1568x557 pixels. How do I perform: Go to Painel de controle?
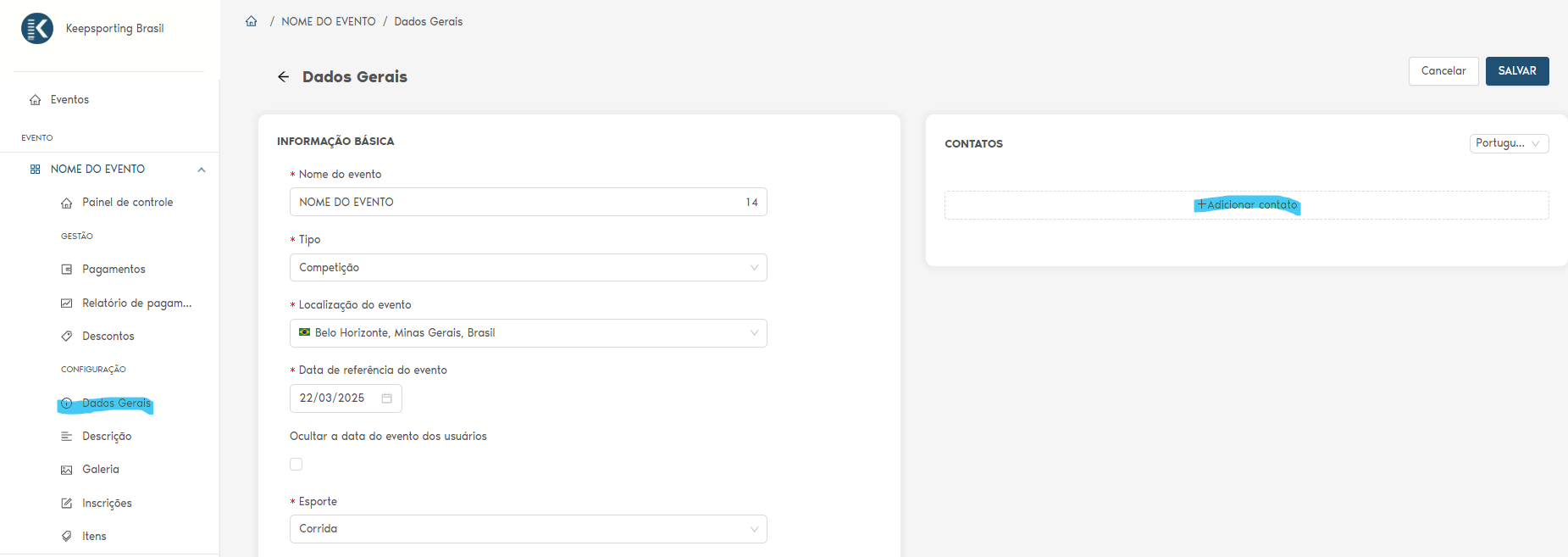pyautogui.click(x=127, y=203)
